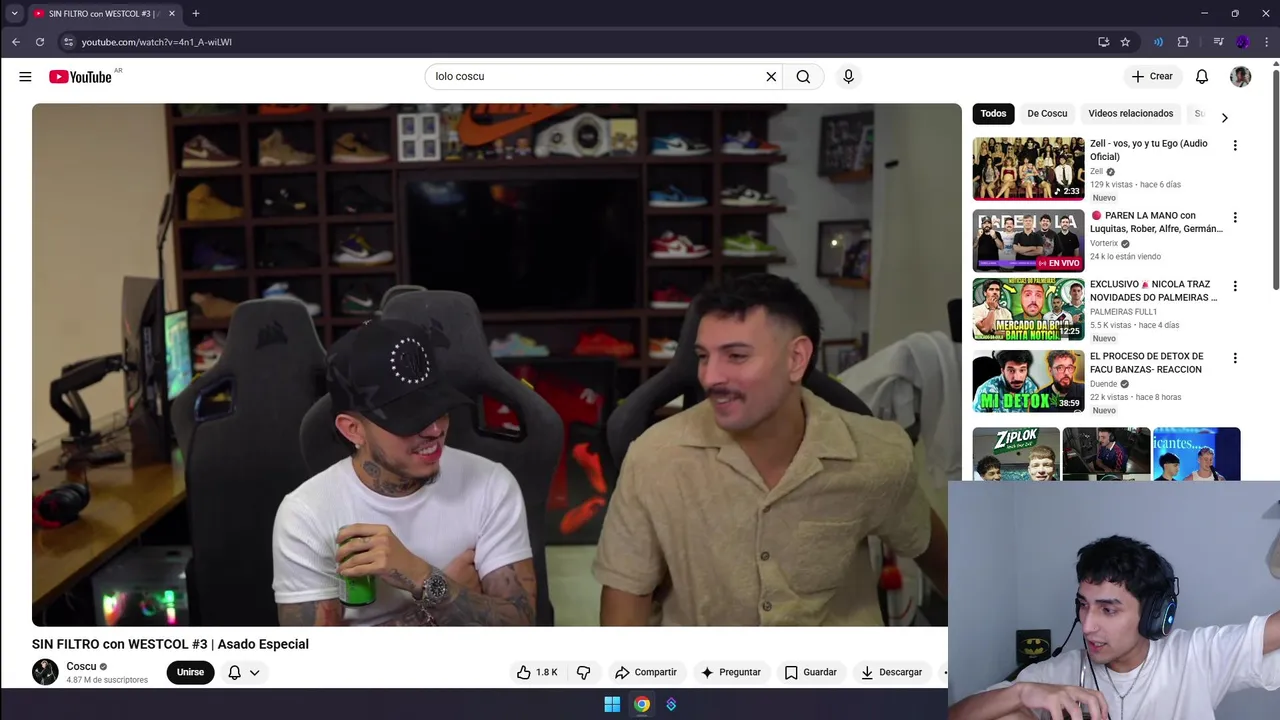Viewport: 1280px width, 720px height.
Task: Open the NICOLA TRAZ NOVIDADES thumbnail
Action: click(1028, 309)
